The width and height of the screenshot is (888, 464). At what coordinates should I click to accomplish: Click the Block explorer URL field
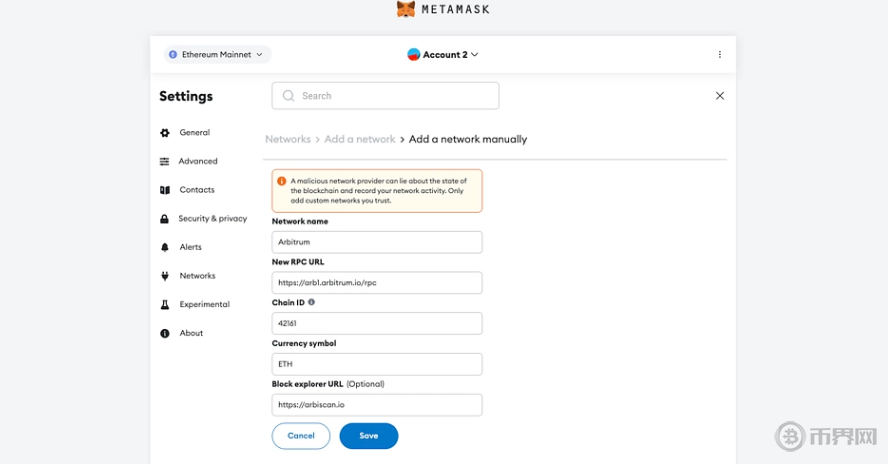[377, 405]
